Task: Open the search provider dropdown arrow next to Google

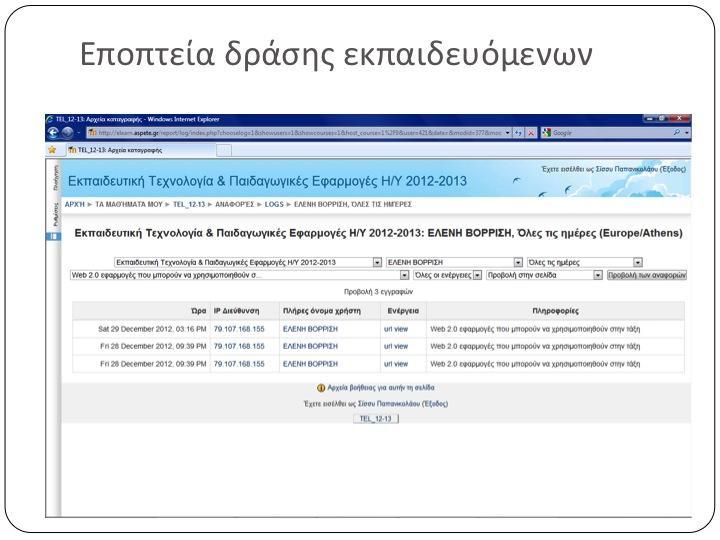Action: coord(686,133)
